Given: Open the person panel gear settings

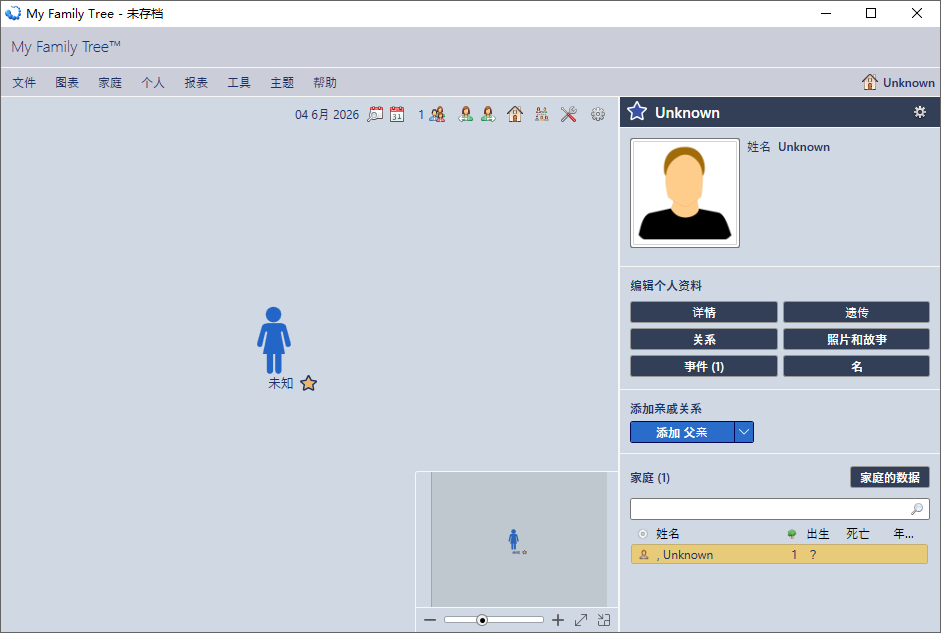Looking at the screenshot, I should tap(919, 112).
